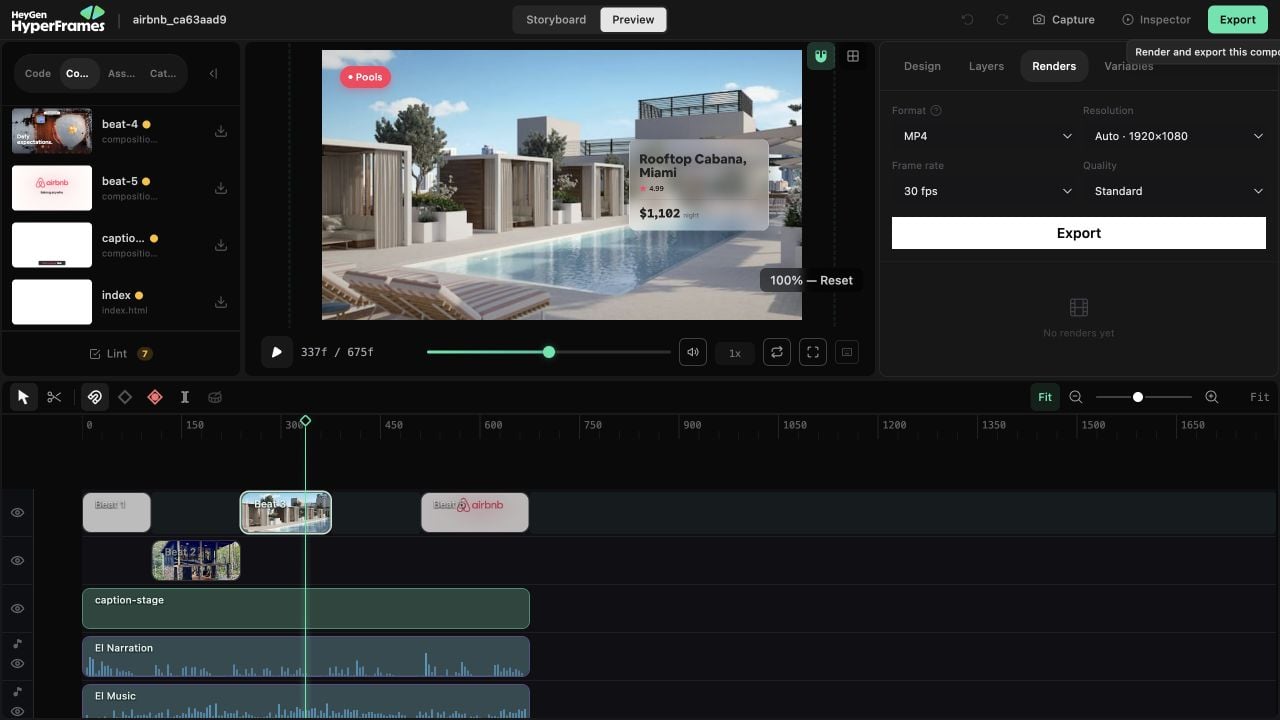Download the caption composition
The width and height of the screenshot is (1280, 720).
pyautogui.click(x=221, y=245)
